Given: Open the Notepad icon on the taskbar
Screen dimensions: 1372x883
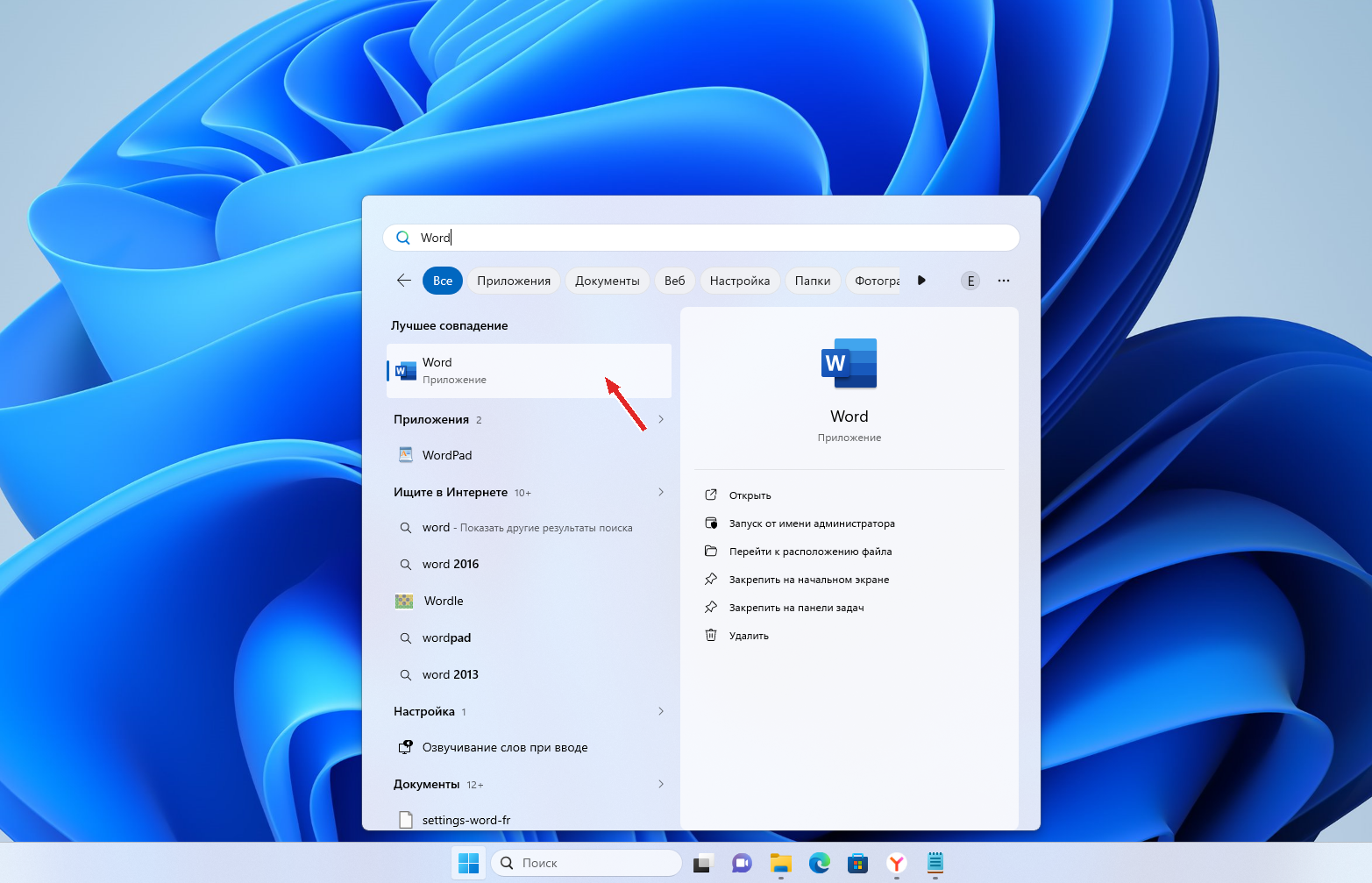Looking at the screenshot, I should (x=935, y=863).
